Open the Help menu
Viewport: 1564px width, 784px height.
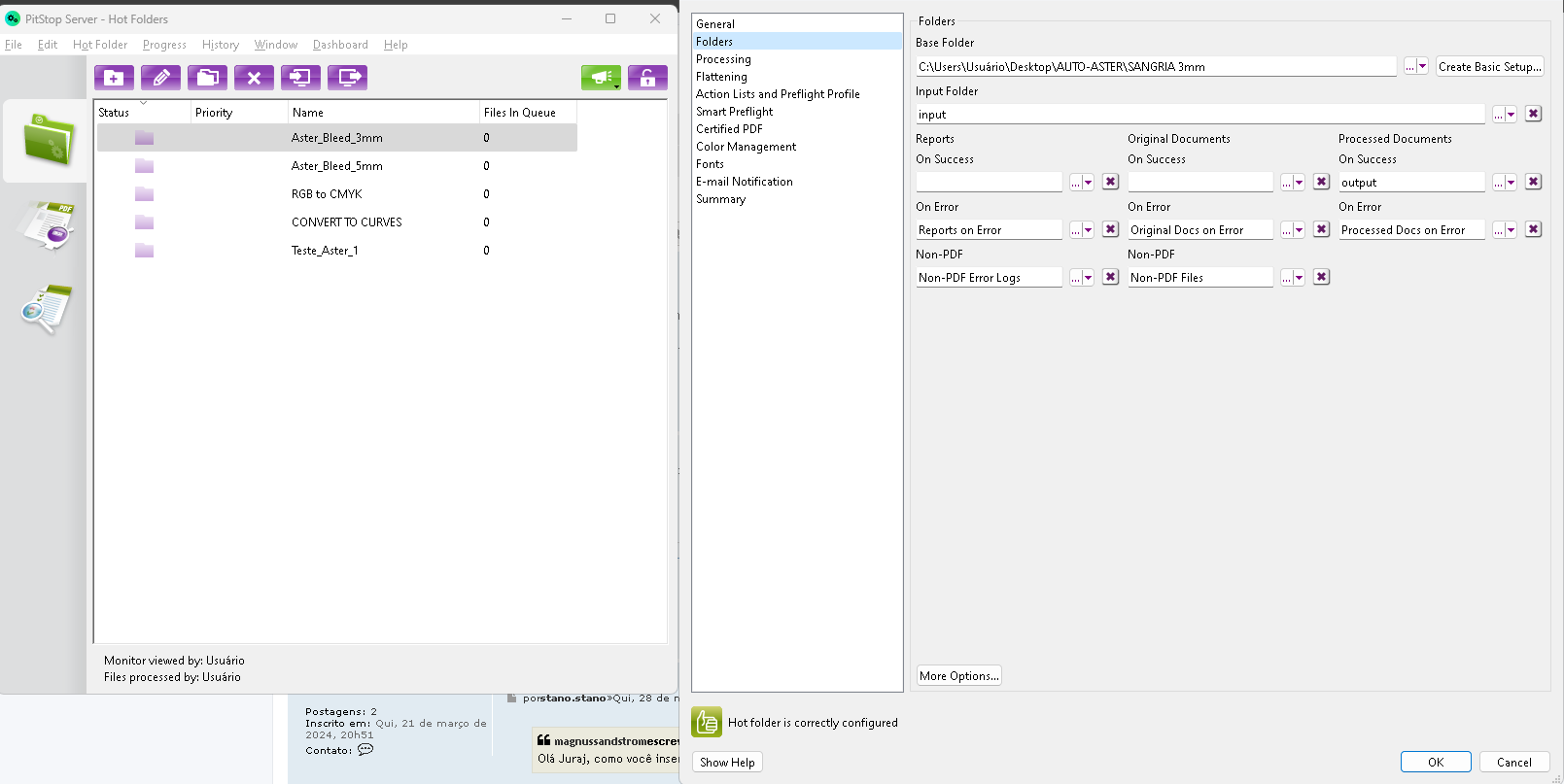point(396,45)
